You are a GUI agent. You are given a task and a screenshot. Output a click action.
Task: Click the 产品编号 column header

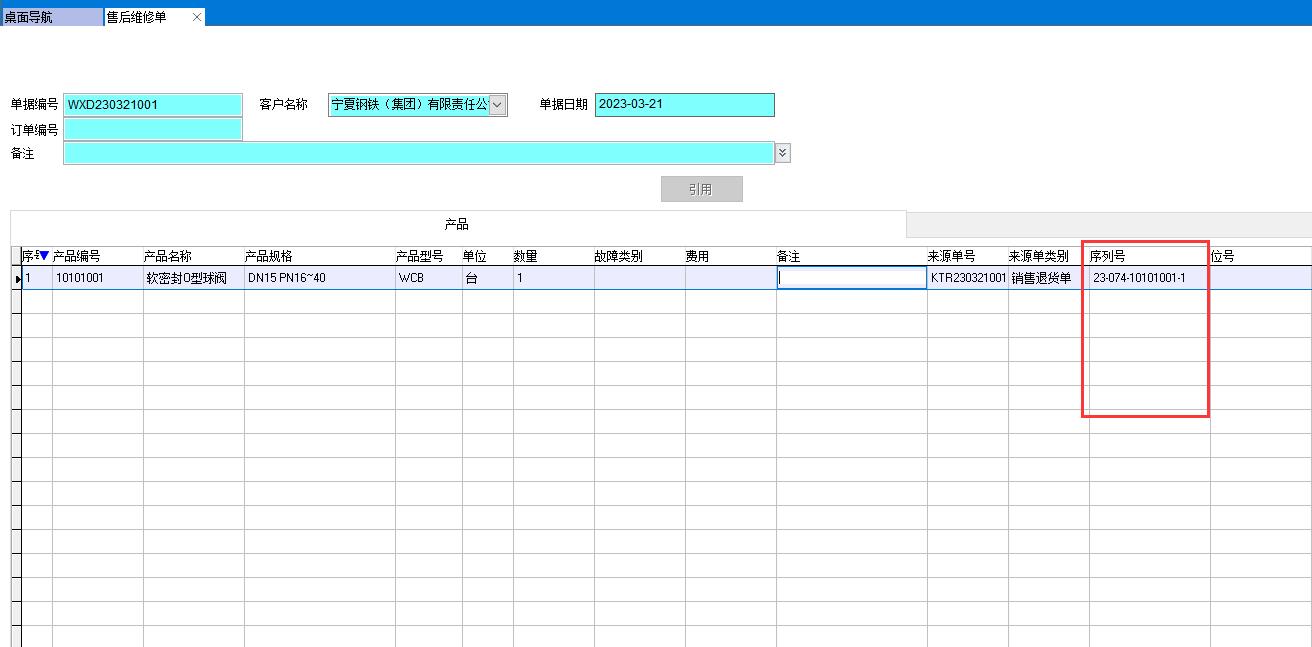coord(78,256)
